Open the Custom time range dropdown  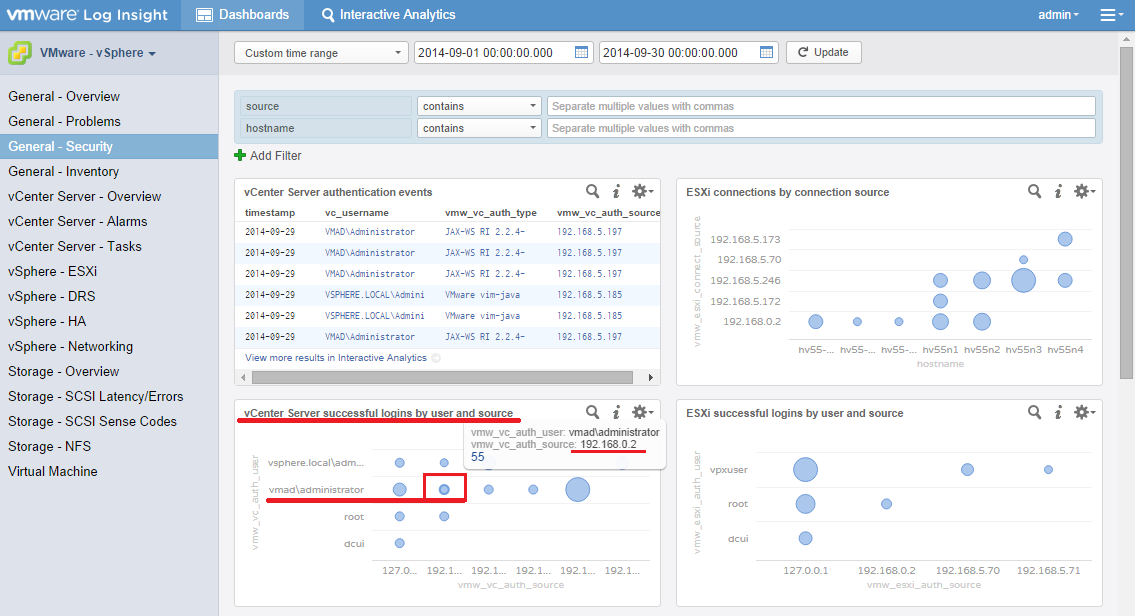(321, 53)
